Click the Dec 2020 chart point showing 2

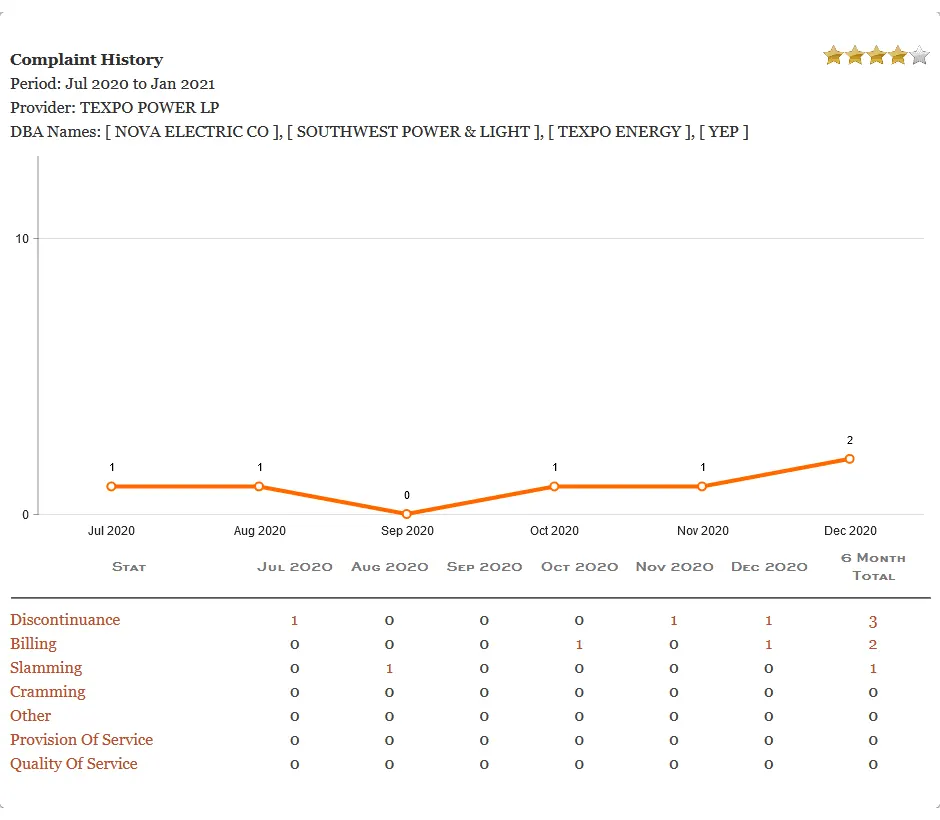(x=849, y=459)
